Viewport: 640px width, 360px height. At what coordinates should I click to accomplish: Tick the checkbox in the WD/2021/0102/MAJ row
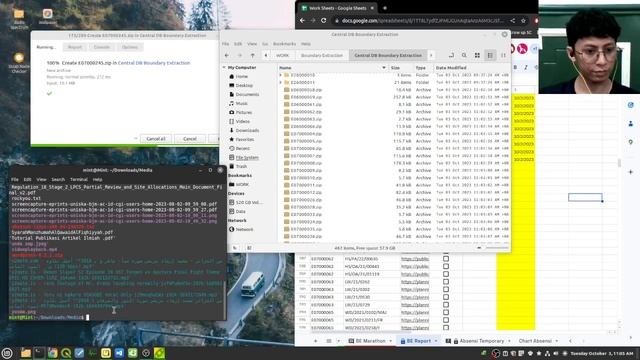coord(446,312)
